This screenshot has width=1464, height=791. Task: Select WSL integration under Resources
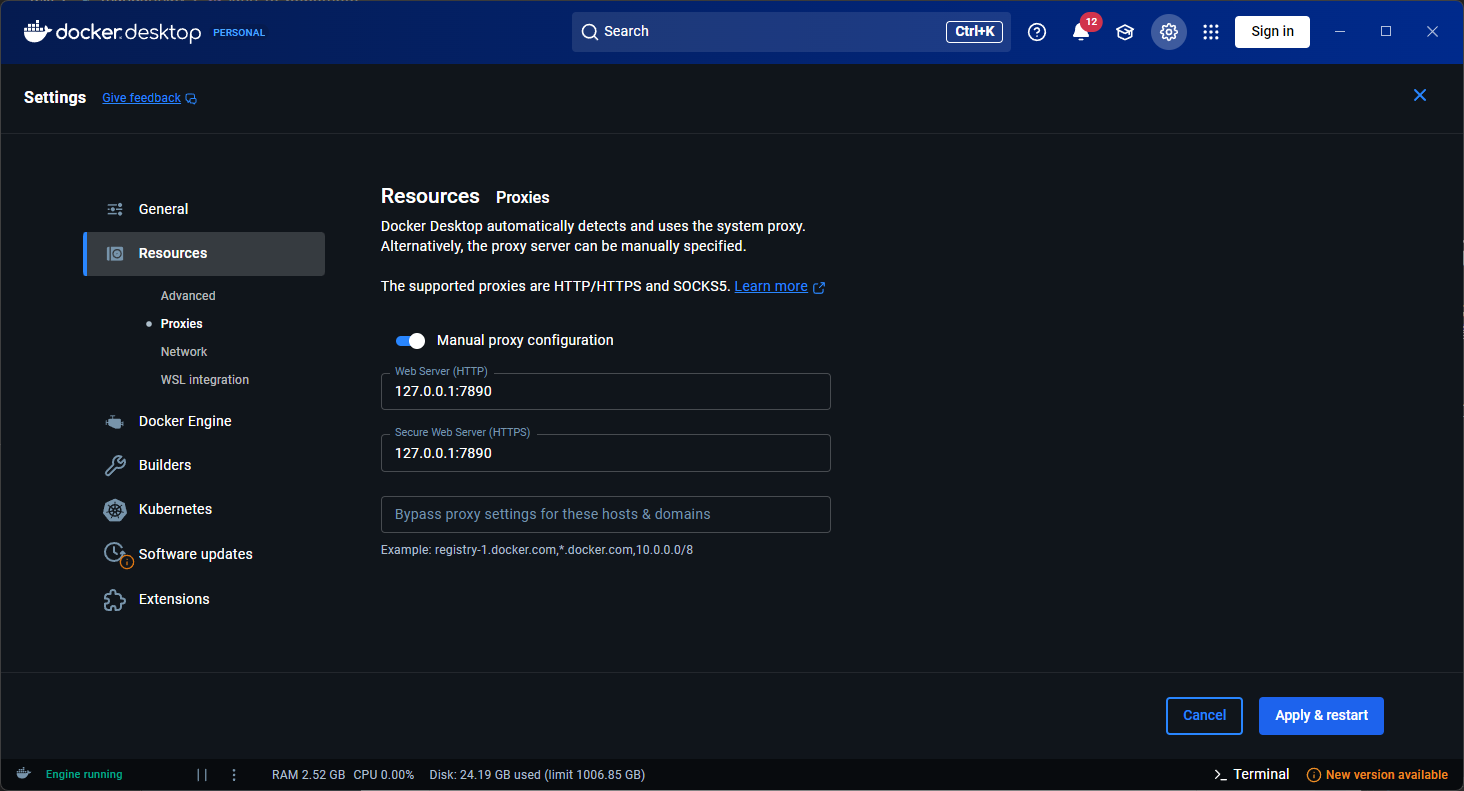[x=205, y=380]
